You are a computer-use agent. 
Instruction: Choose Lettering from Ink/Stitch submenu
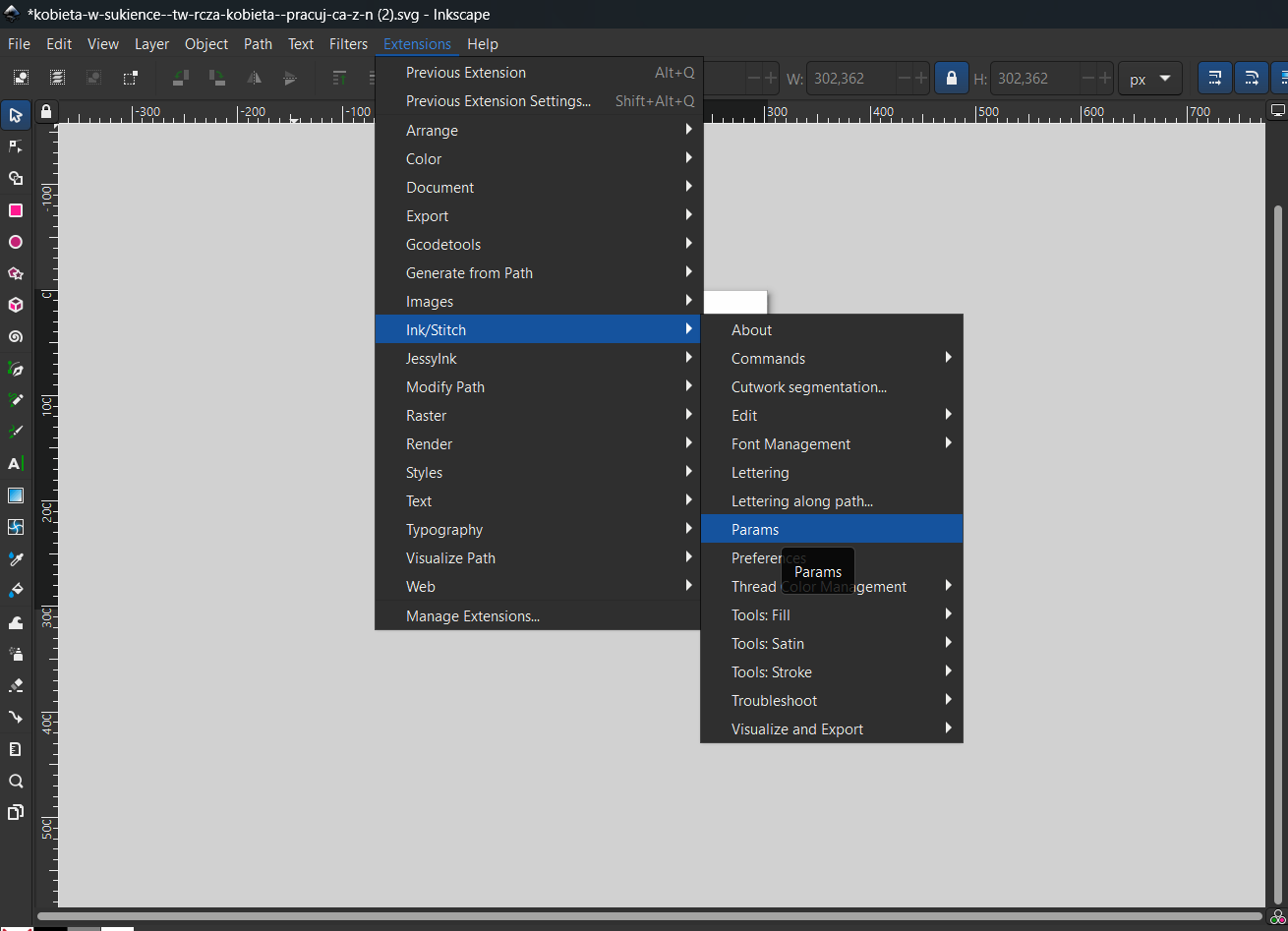tap(832, 472)
